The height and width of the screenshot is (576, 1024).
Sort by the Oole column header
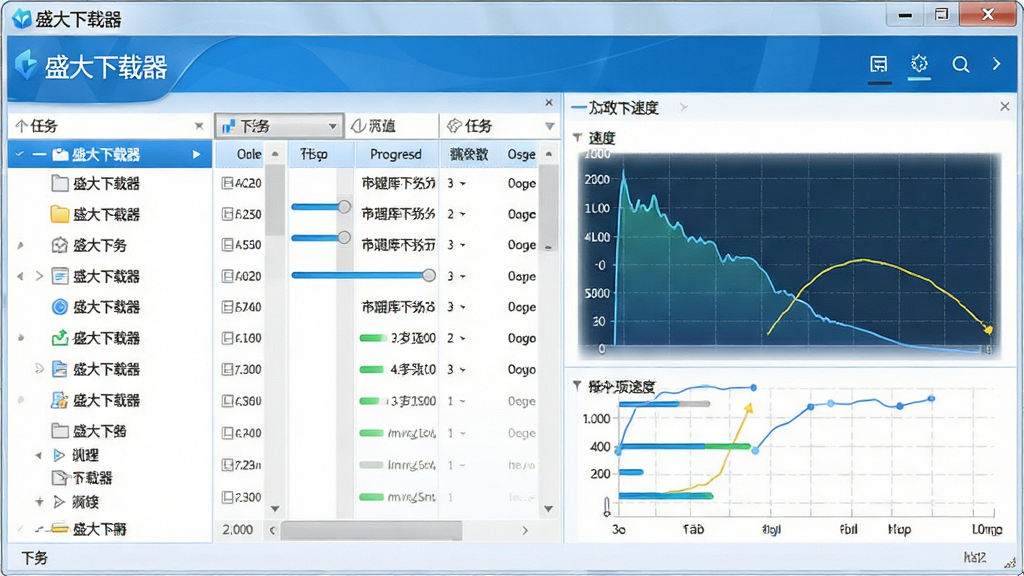click(249, 154)
